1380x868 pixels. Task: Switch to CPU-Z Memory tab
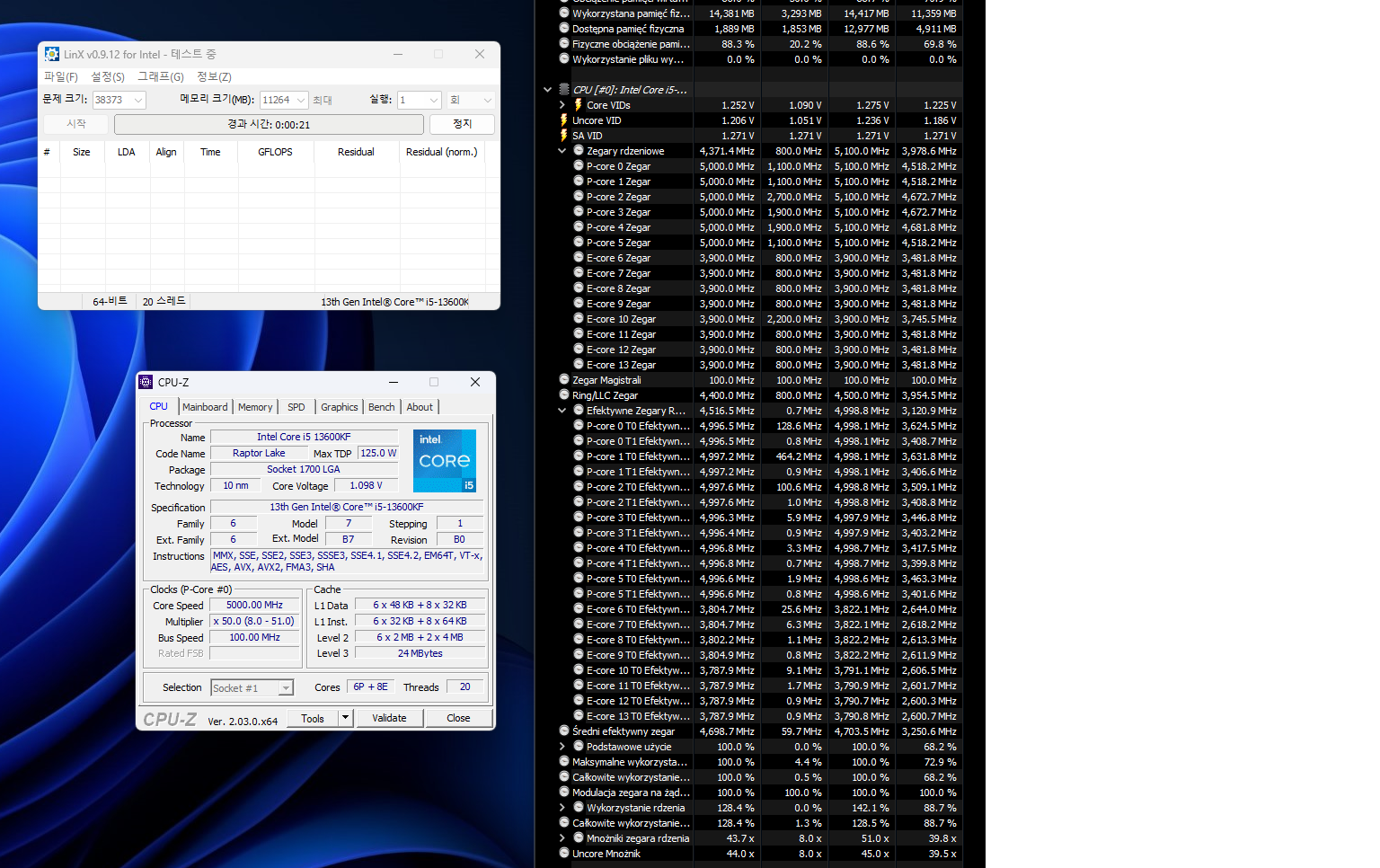pyautogui.click(x=255, y=407)
